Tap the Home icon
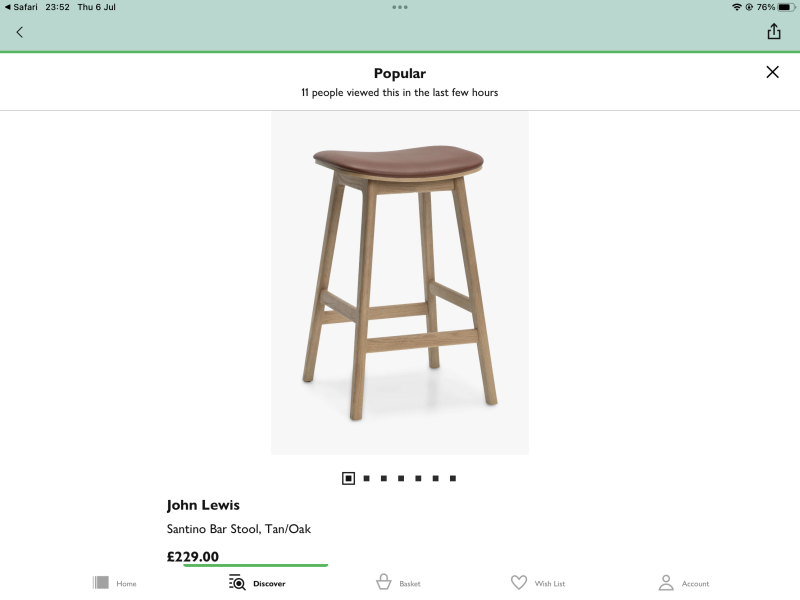The height and width of the screenshot is (600, 800). tap(101, 582)
